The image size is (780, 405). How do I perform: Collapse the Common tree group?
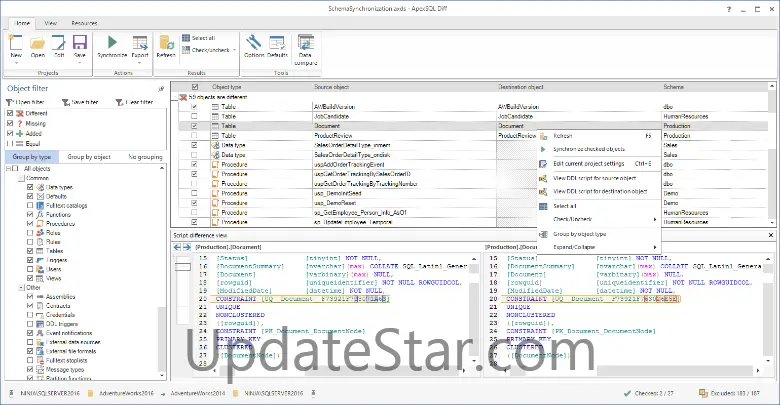point(21,178)
